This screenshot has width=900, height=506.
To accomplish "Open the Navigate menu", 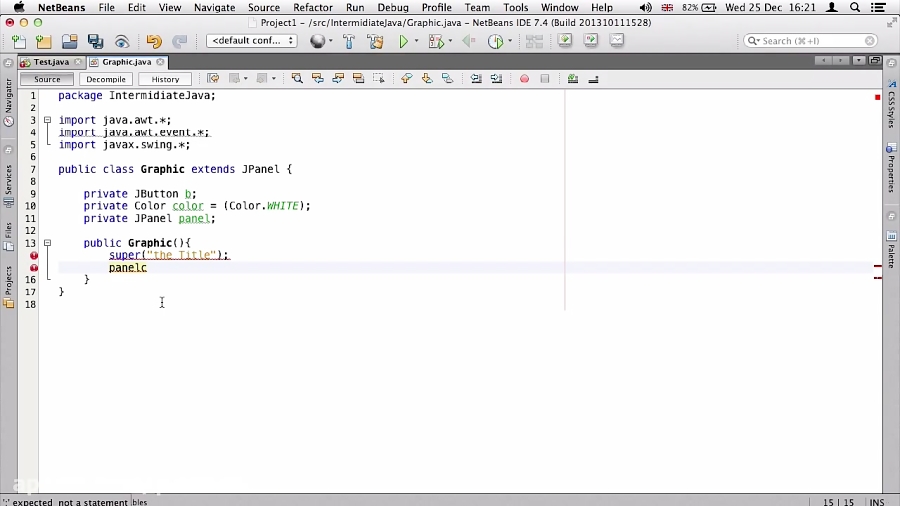I will coord(214,7).
